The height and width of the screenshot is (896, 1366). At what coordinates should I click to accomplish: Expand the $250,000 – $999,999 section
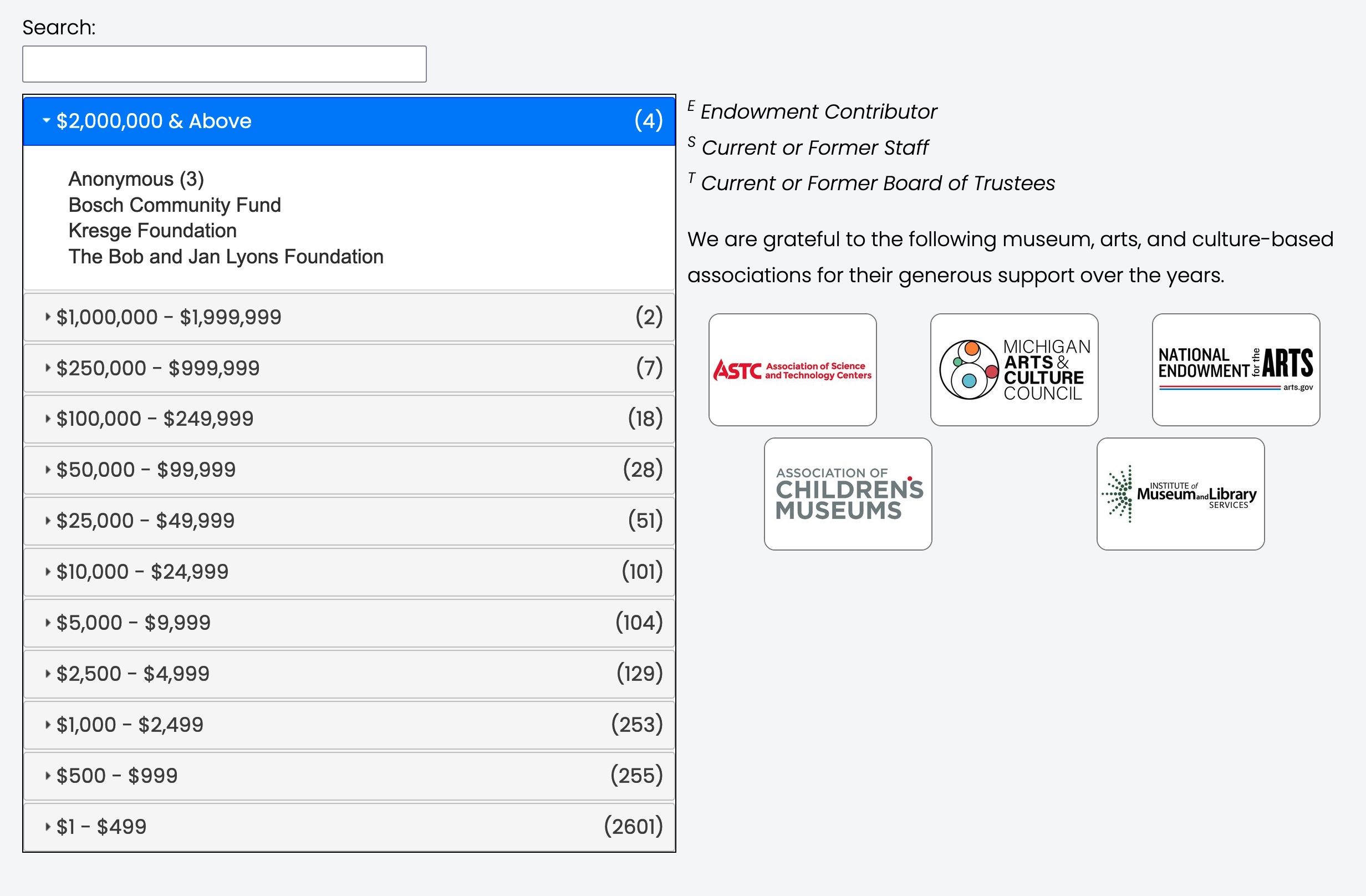coord(349,368)
